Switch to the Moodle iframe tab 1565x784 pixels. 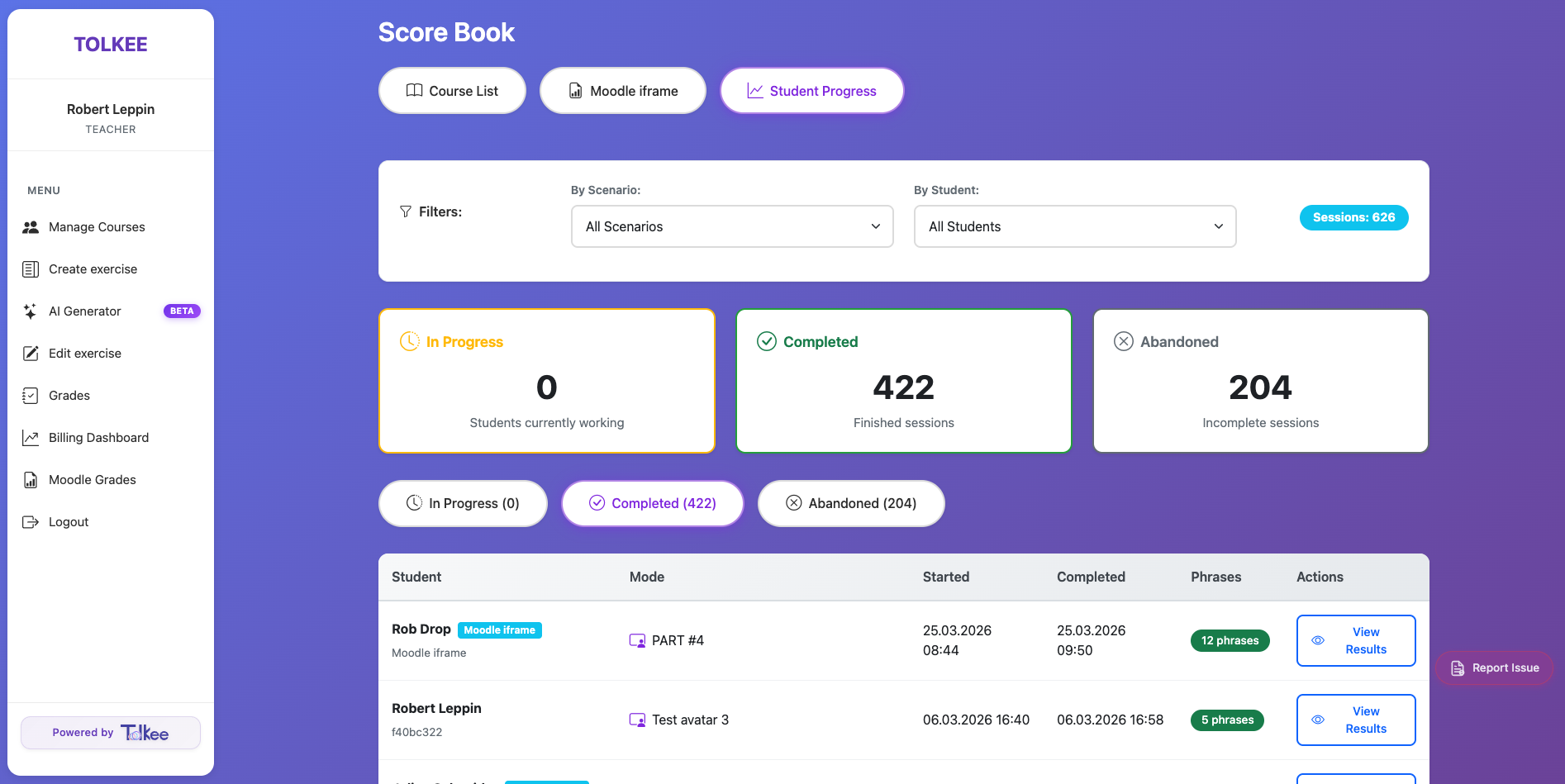[622, 91]
